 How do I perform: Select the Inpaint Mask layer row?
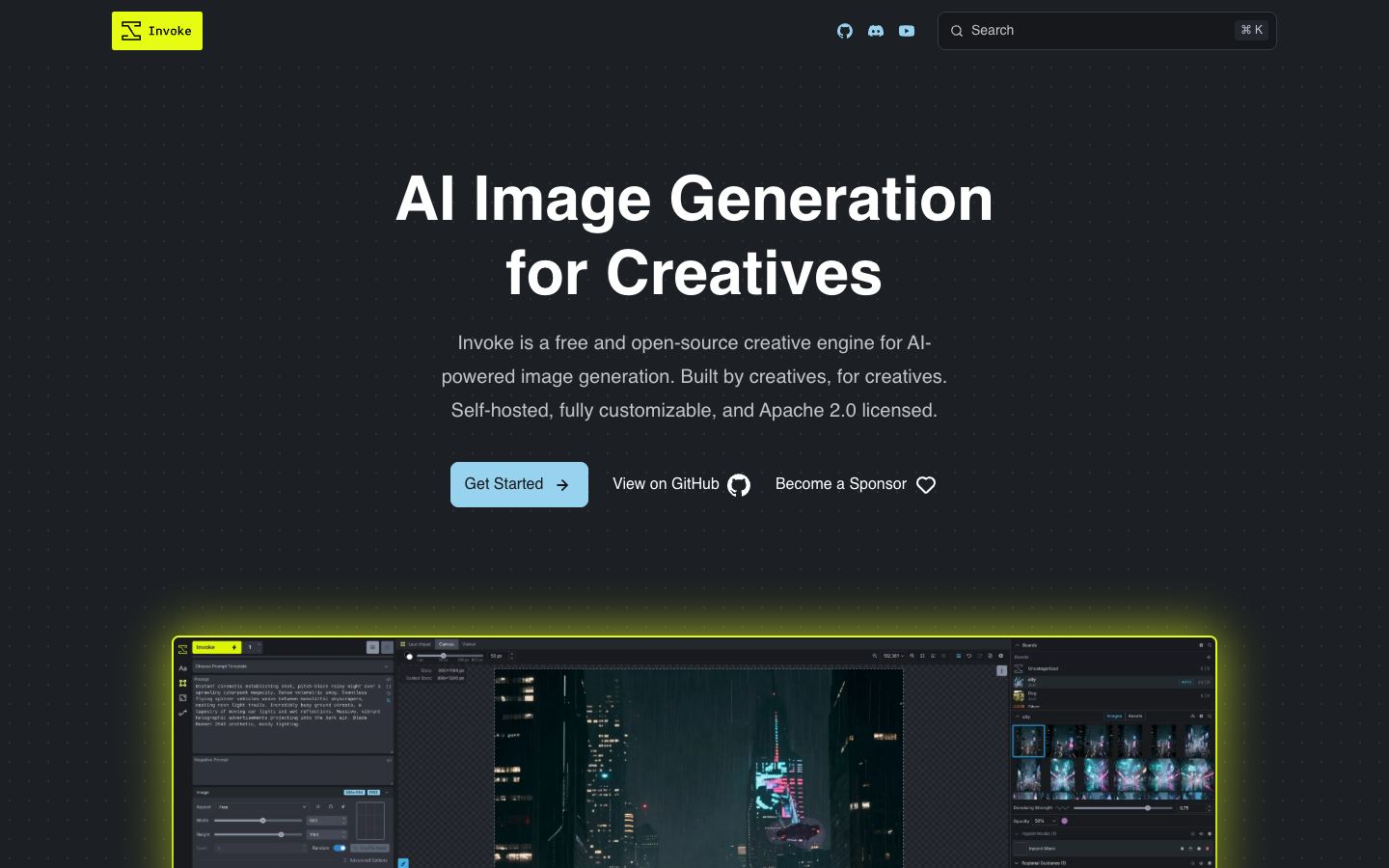tap(1111, 849)
